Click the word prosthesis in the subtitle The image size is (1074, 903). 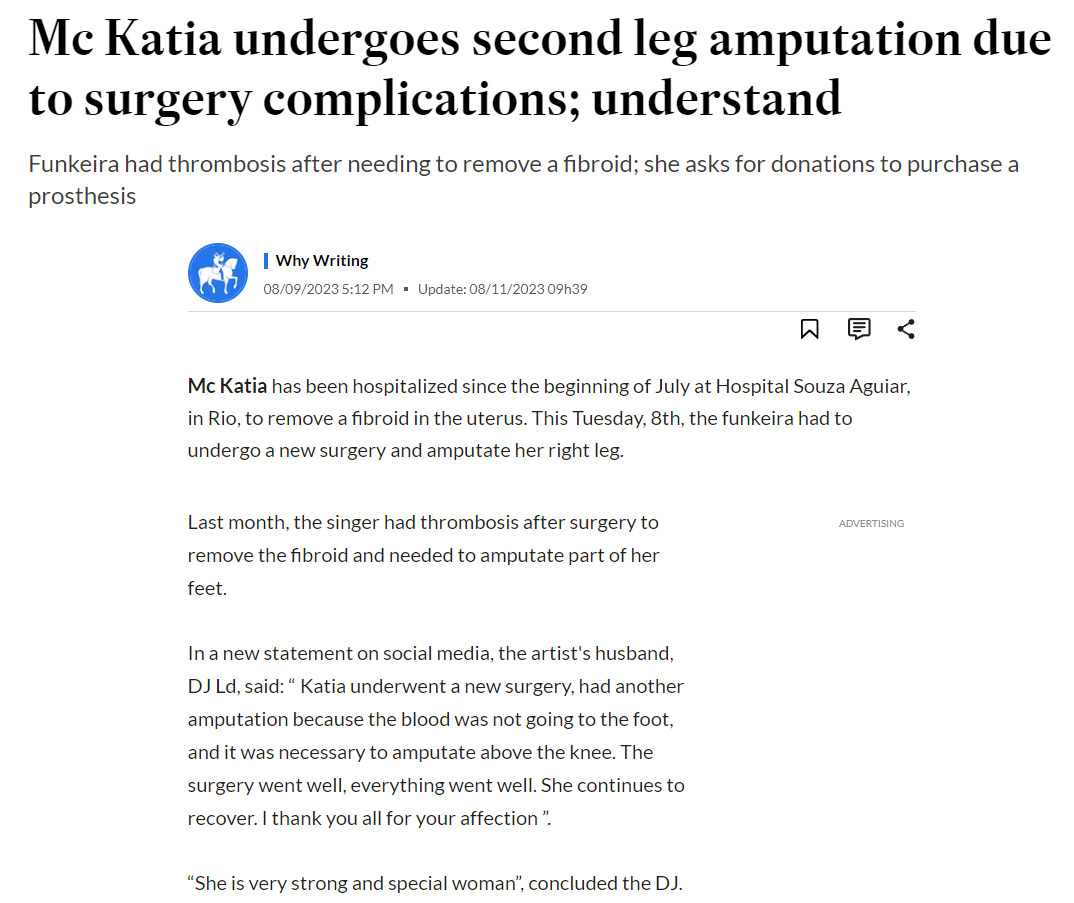[x=82, y=196]
